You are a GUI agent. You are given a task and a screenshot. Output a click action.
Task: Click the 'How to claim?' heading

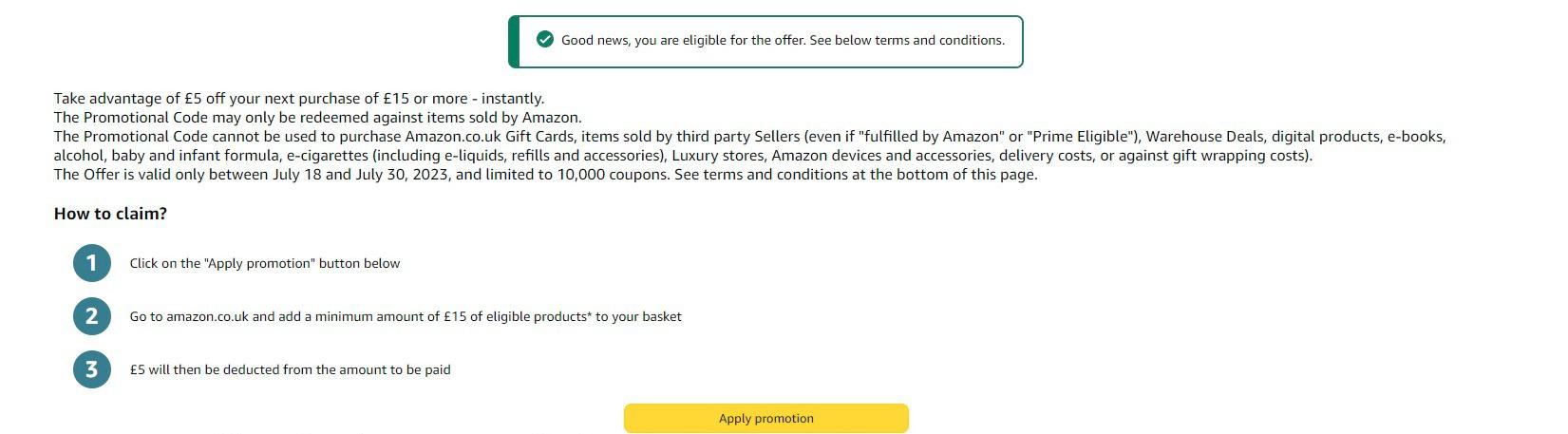pyautogui.click(x=110, y=214)
